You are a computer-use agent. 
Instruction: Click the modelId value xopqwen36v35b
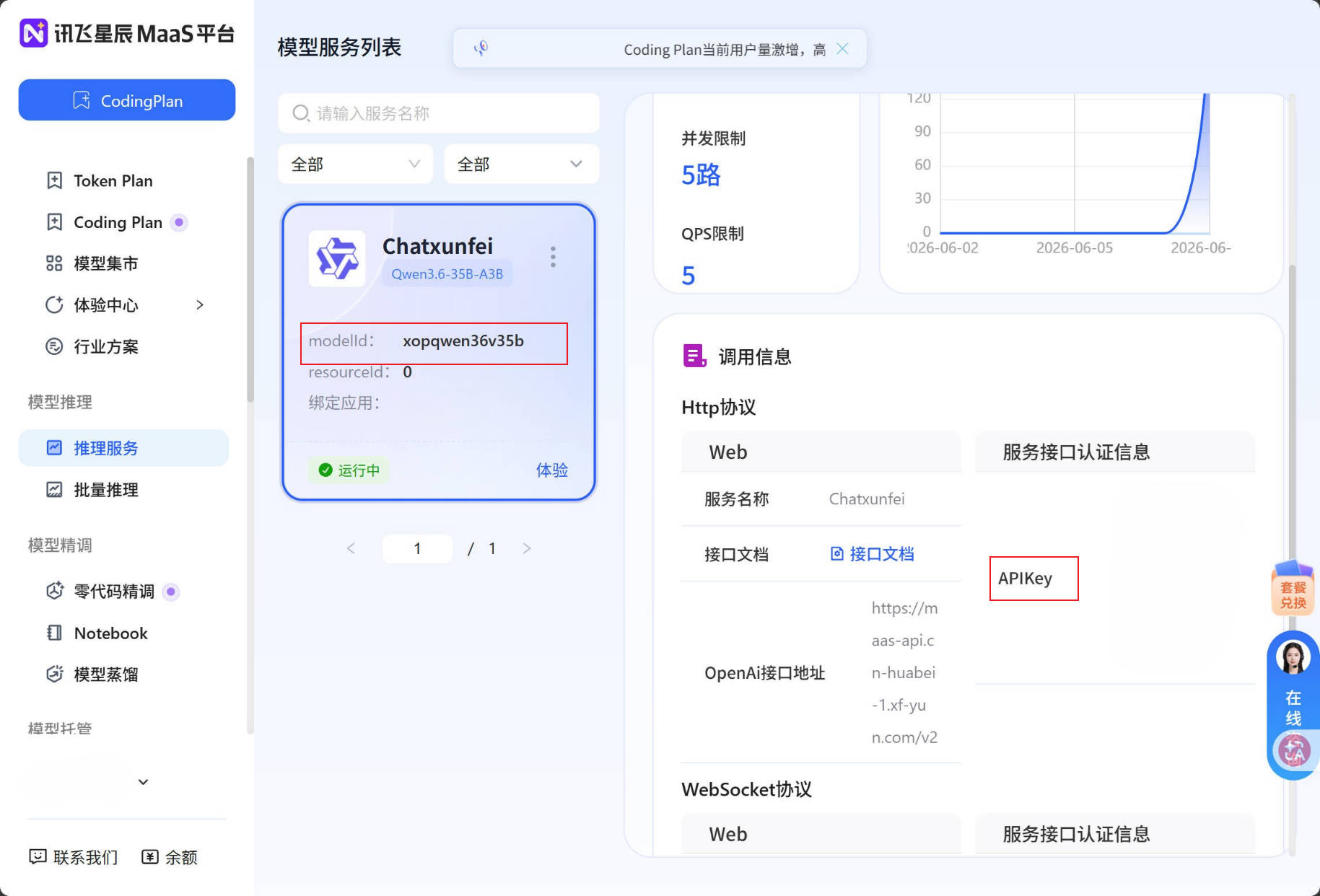[463, 341]
